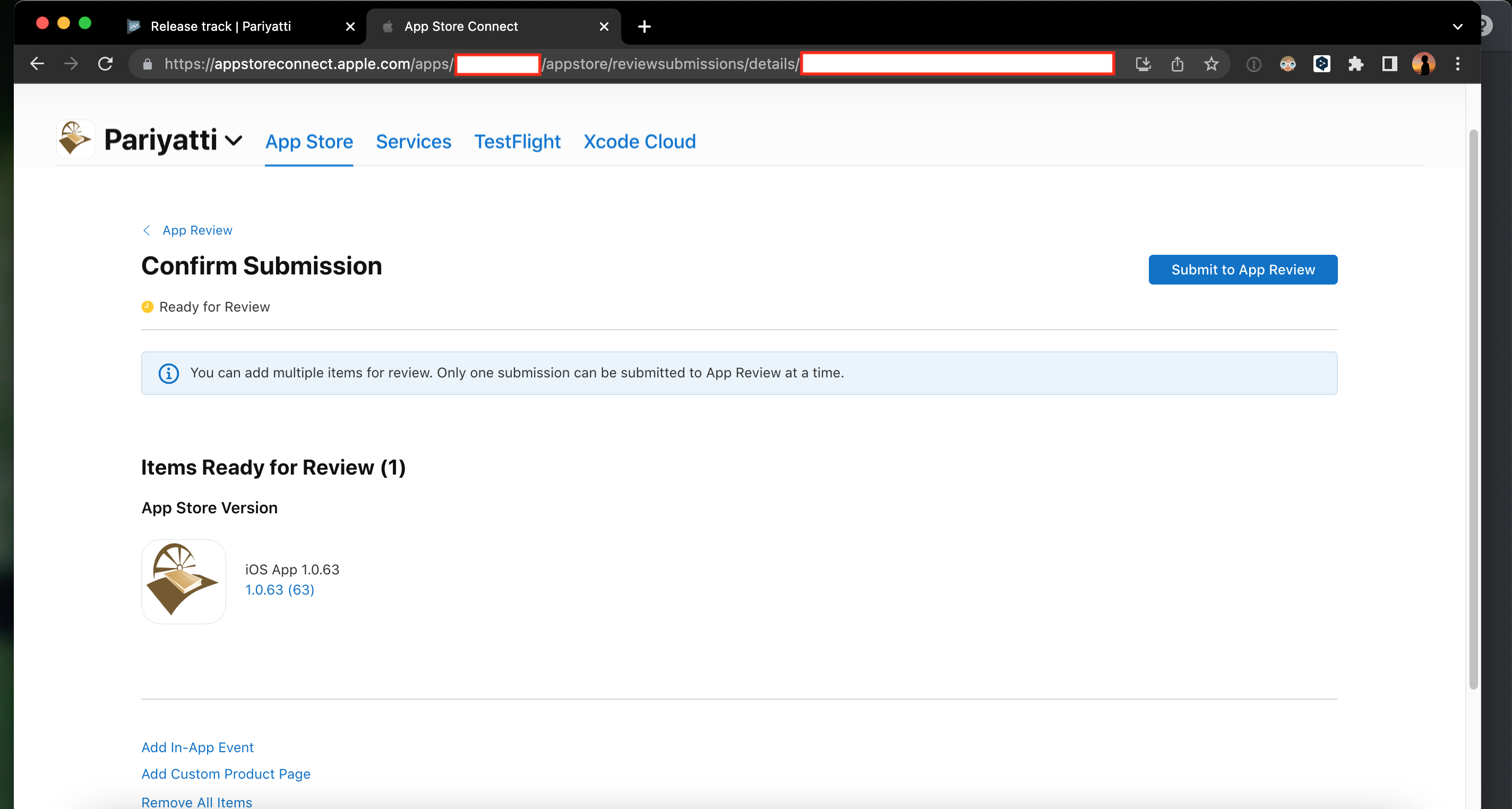
Task: Go back to App Review
Action: pyautogui.click(x=187, y=230)
